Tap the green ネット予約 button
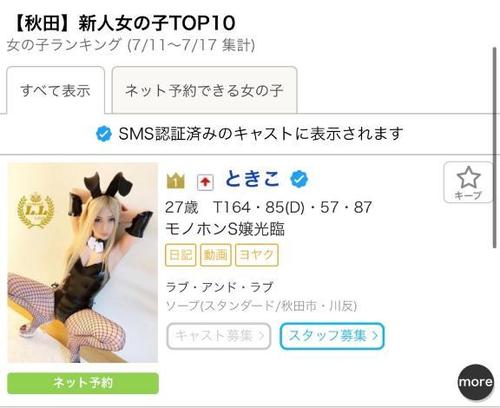 83,383
